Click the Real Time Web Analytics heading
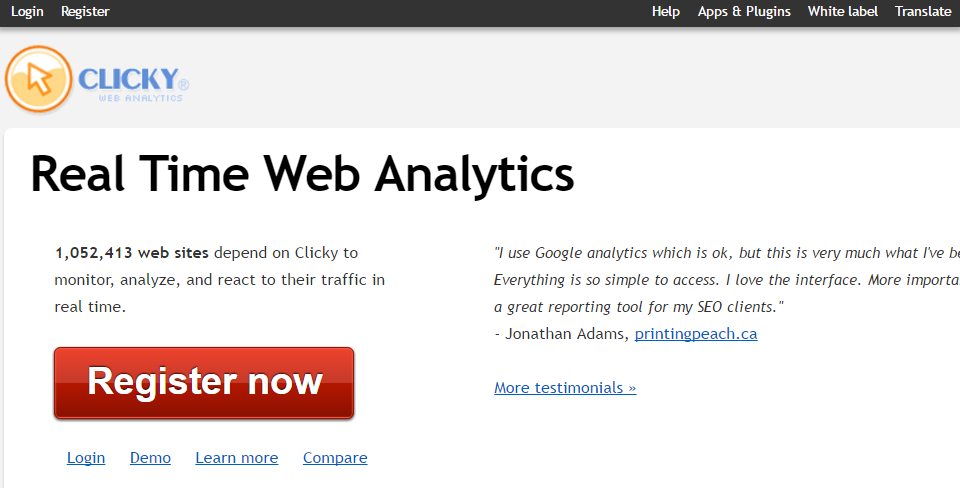This screenshot has width=960, height=488. pos(302,175)
